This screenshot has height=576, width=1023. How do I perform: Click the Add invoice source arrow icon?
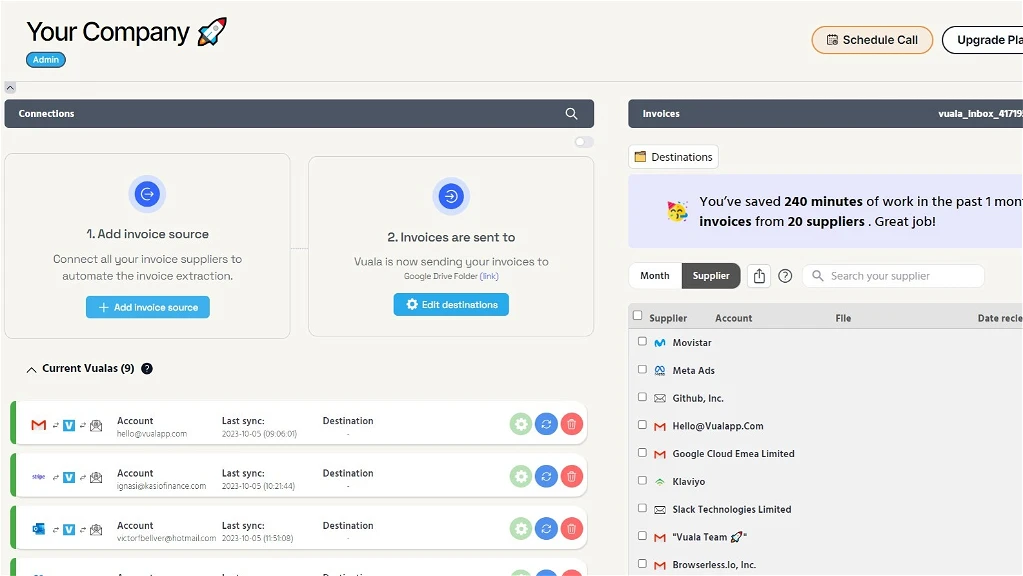click(147, 194)
